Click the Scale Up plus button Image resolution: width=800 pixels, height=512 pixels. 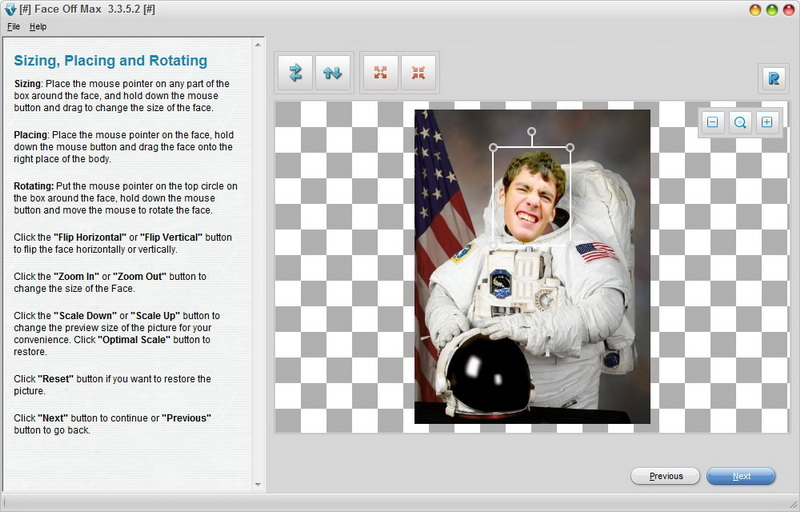tap(767, 123)
